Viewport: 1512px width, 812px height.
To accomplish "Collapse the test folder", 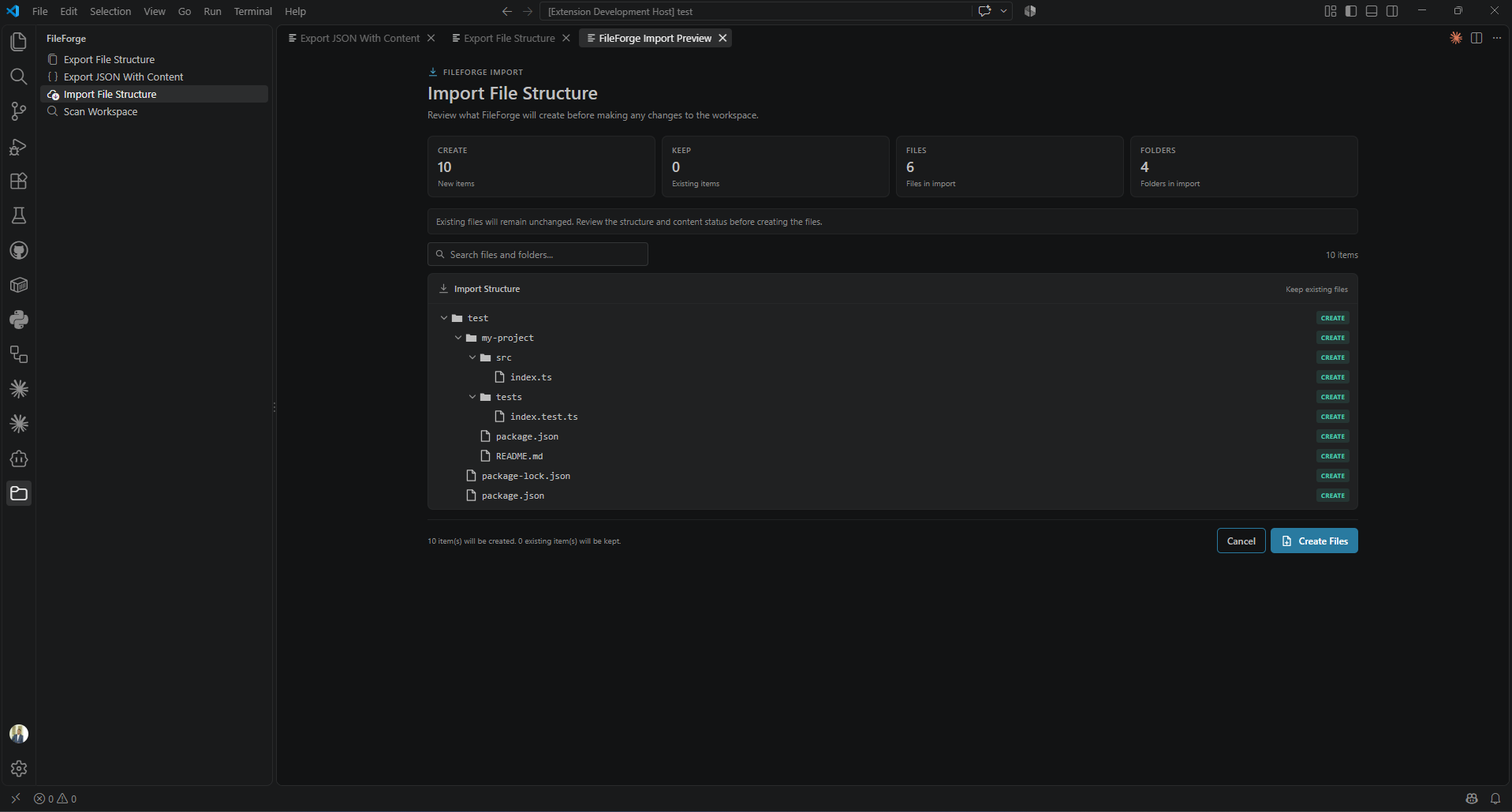I will click(x=444, y=318).
